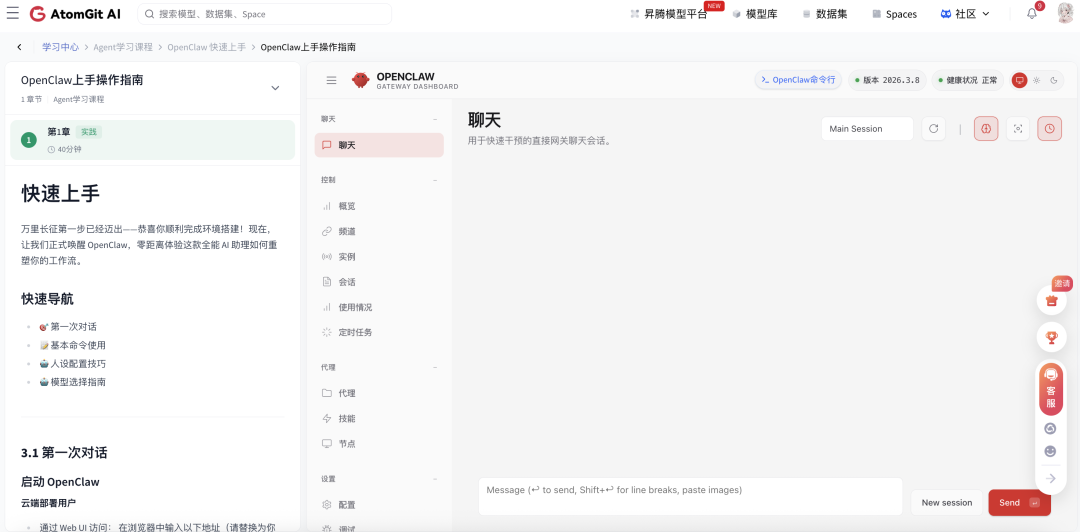The image size is (1080, 532).
Task: Open 代理 agents page
Action: (x=379, y=393)
